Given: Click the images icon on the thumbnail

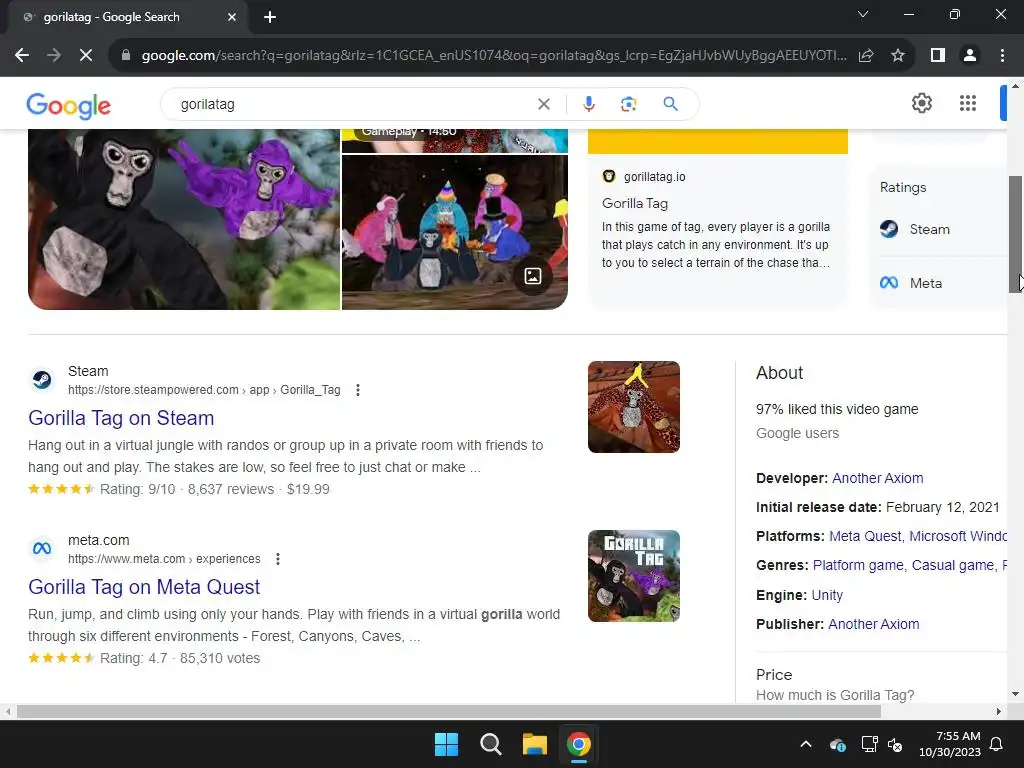Looking at the screenshot, I should coord(533,276).
